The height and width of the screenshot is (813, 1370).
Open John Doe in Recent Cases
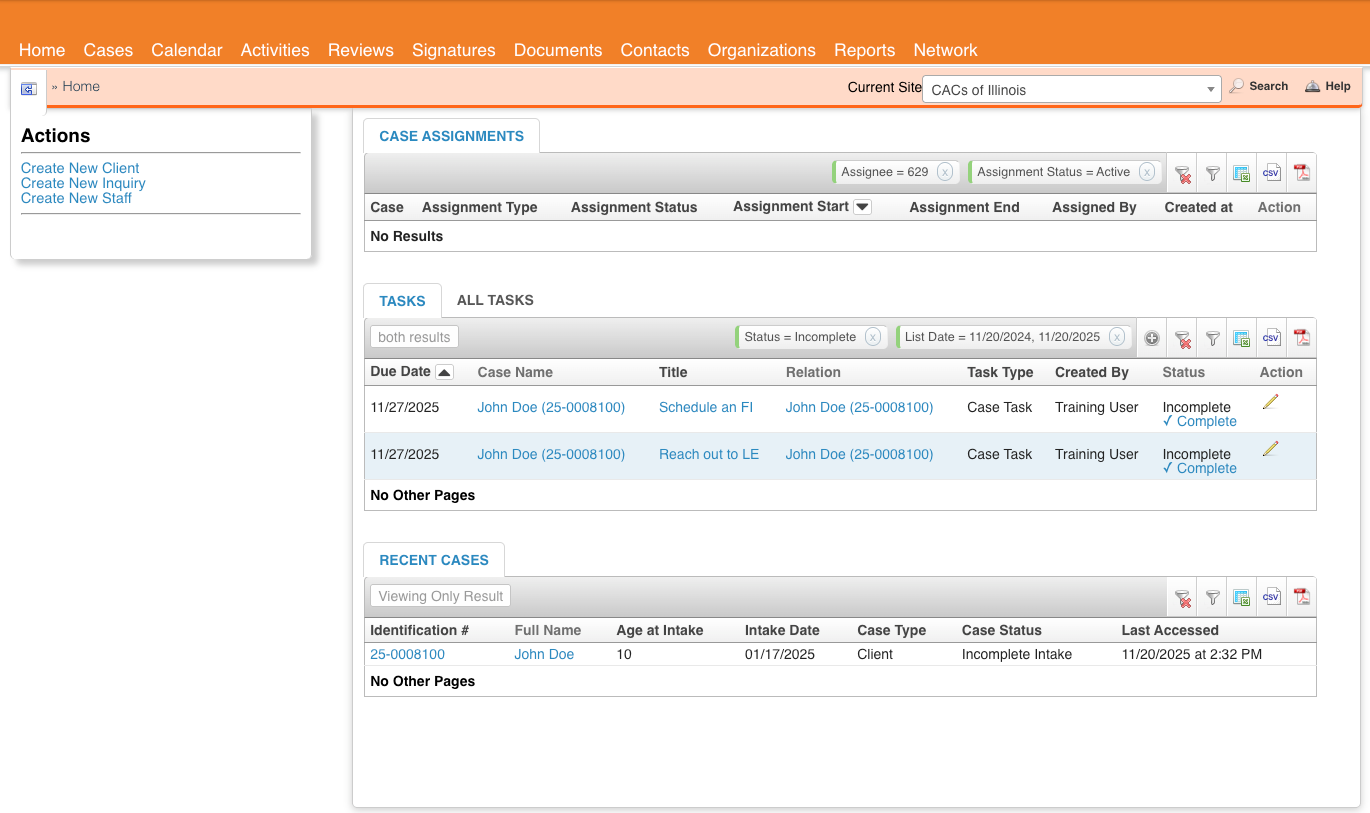(544, 654)
